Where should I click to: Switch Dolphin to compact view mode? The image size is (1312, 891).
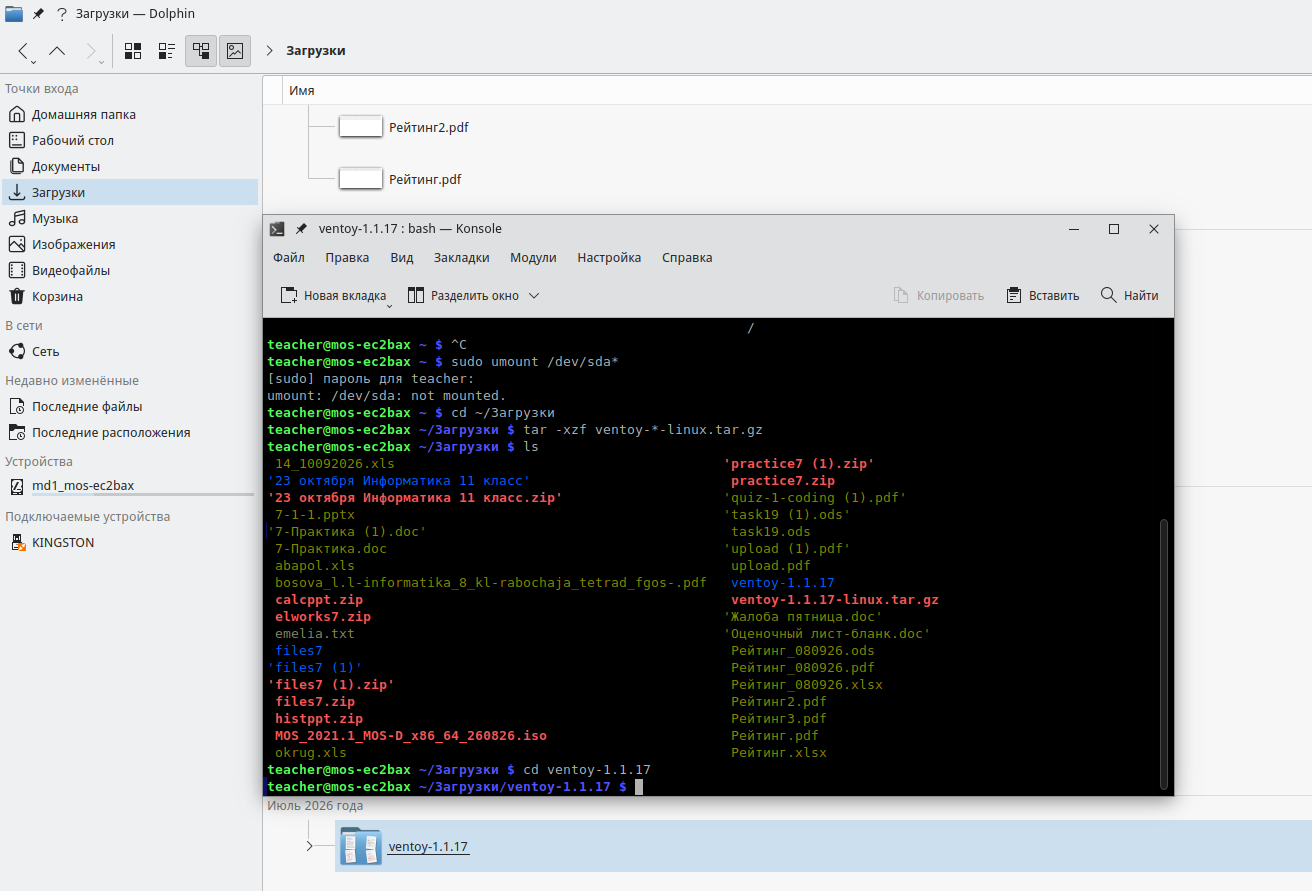167,51
